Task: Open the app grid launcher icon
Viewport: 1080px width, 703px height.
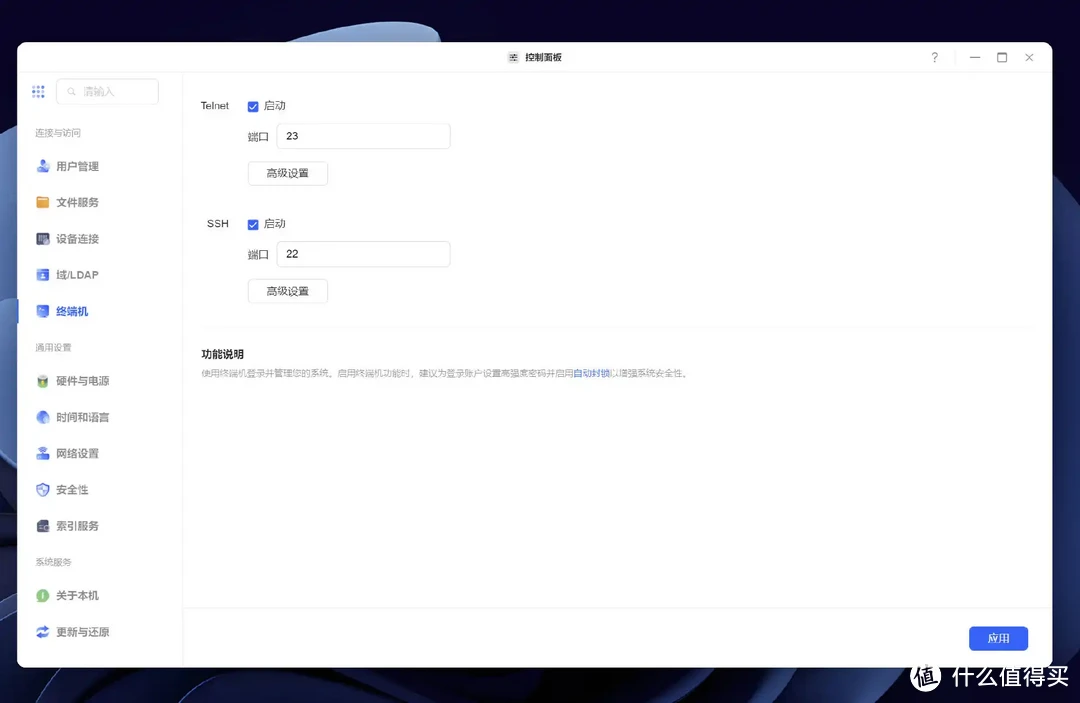Action: point(38,91)
